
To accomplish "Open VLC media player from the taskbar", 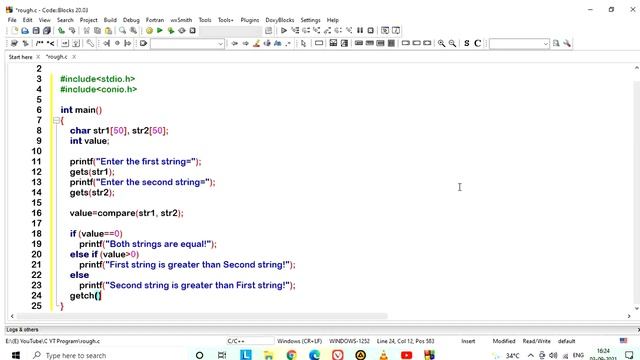I will point(383,355).
